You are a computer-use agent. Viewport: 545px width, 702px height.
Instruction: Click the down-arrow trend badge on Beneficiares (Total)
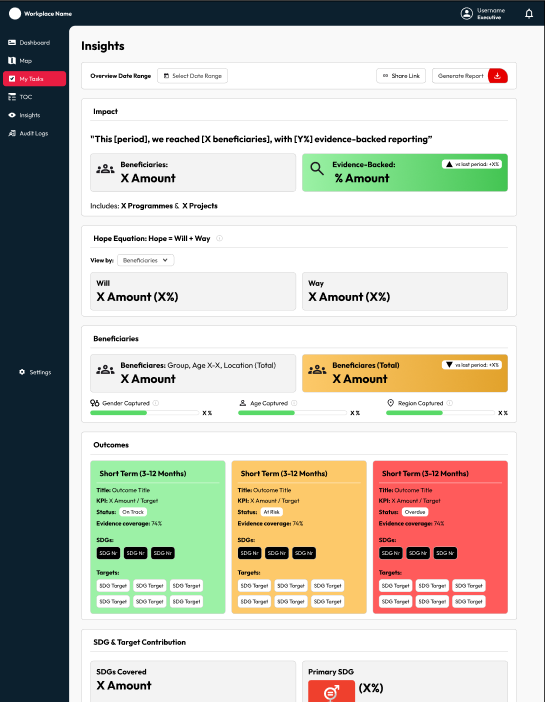[472, 365]
